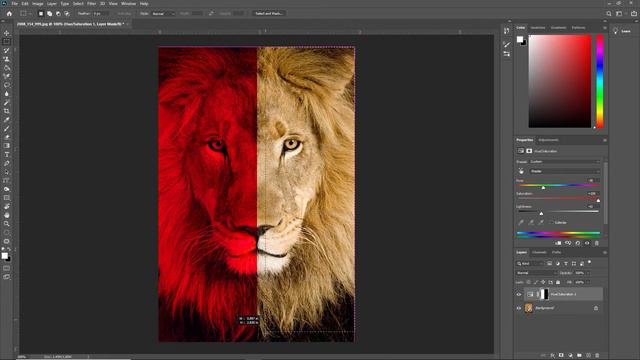Select the Zoom tool in toolbar
The width and height of the screenshot is (640, 360).
(7, 224)
